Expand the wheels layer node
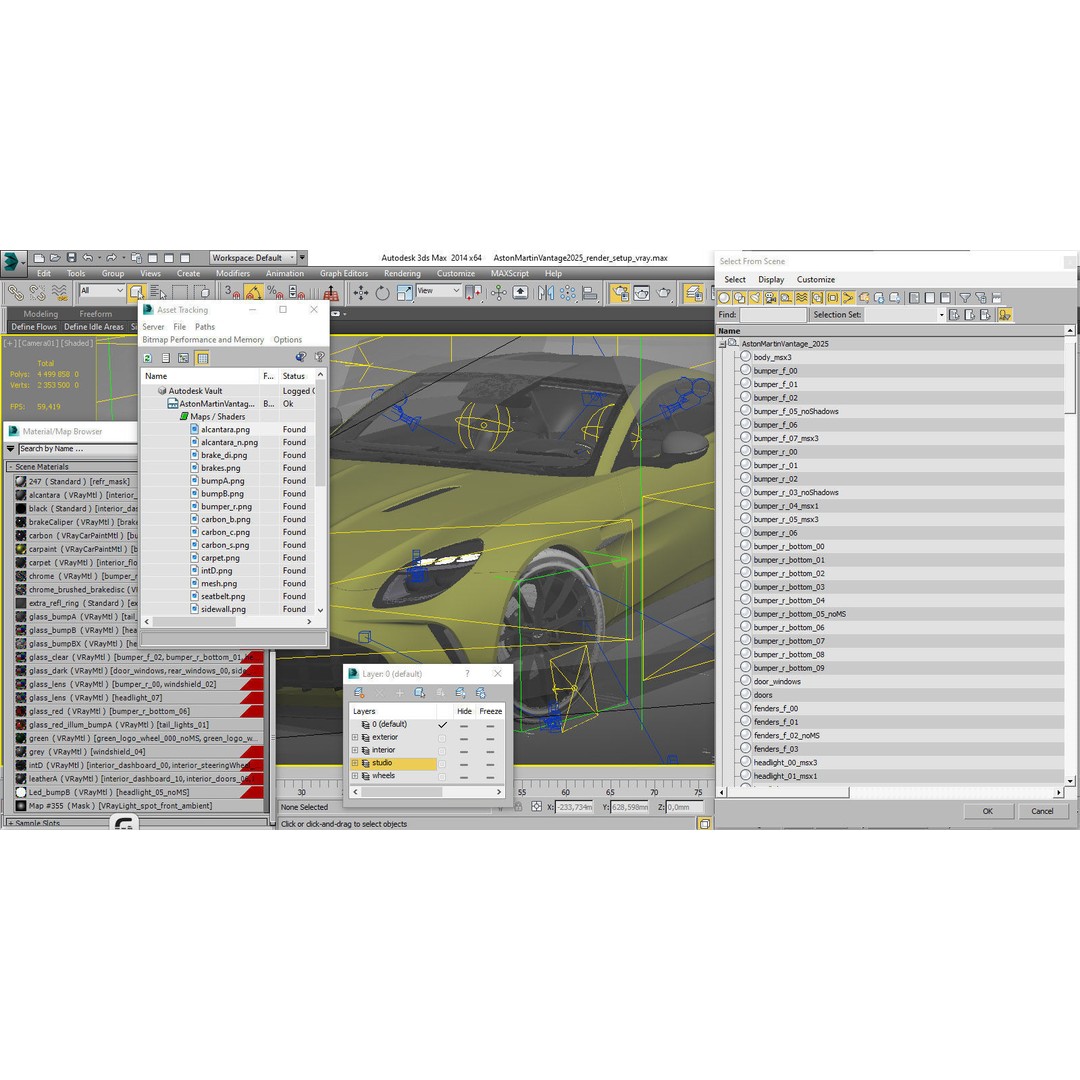This screenshot has width=1080, height=1080. (355, 776)
